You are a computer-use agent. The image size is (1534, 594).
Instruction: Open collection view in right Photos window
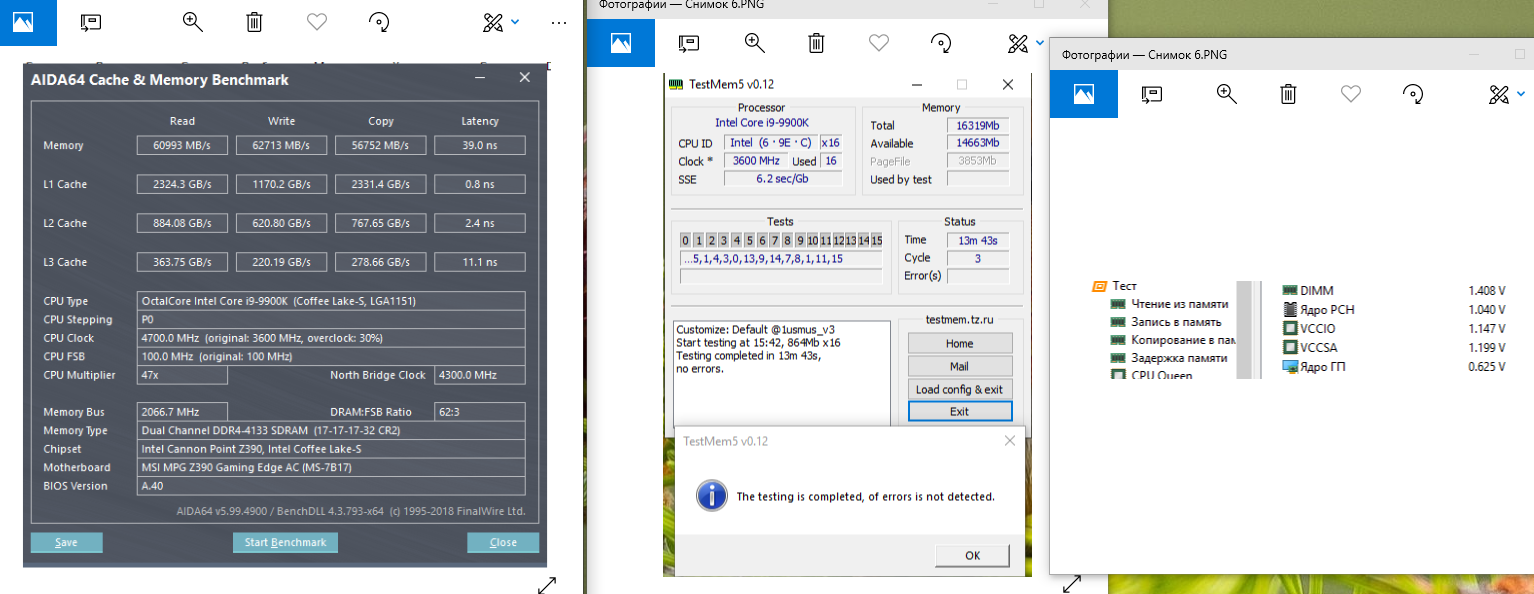[x=1084, y=94]
